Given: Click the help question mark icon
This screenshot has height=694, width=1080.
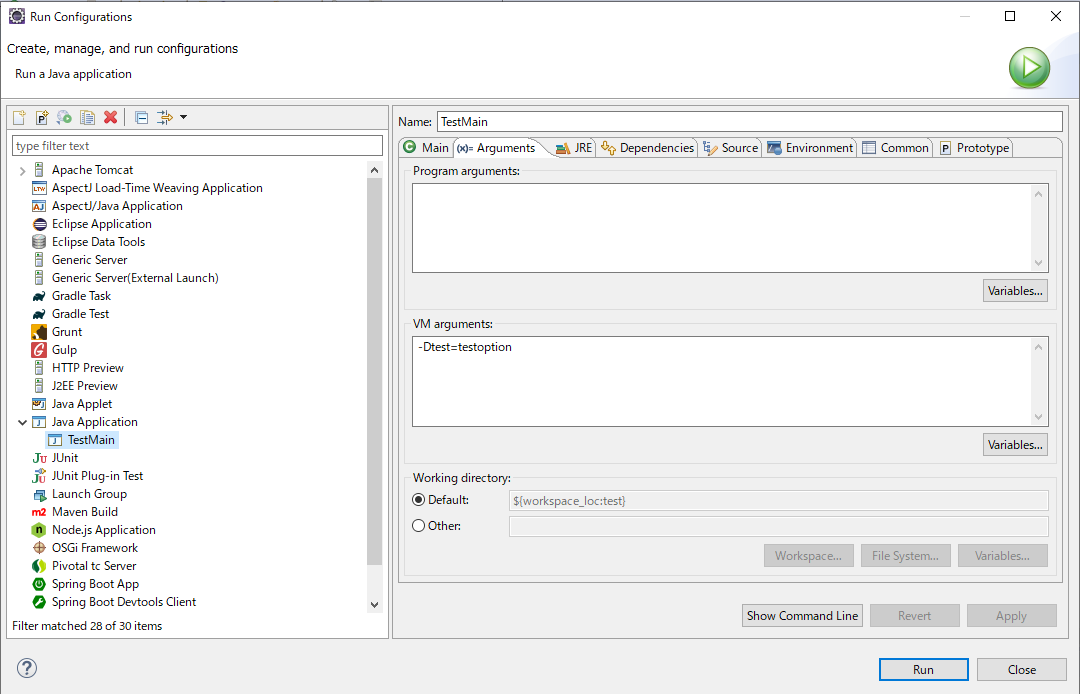Looking at the screenshot, I should [x=27, y=668].
